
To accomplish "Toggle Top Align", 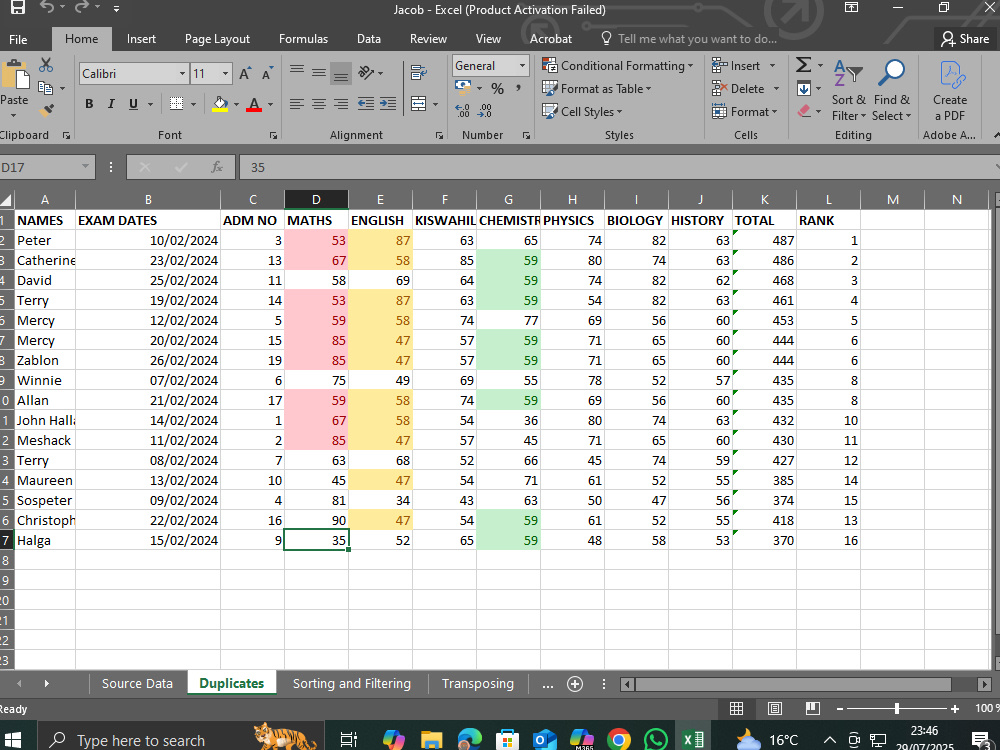I will point(297,71).
